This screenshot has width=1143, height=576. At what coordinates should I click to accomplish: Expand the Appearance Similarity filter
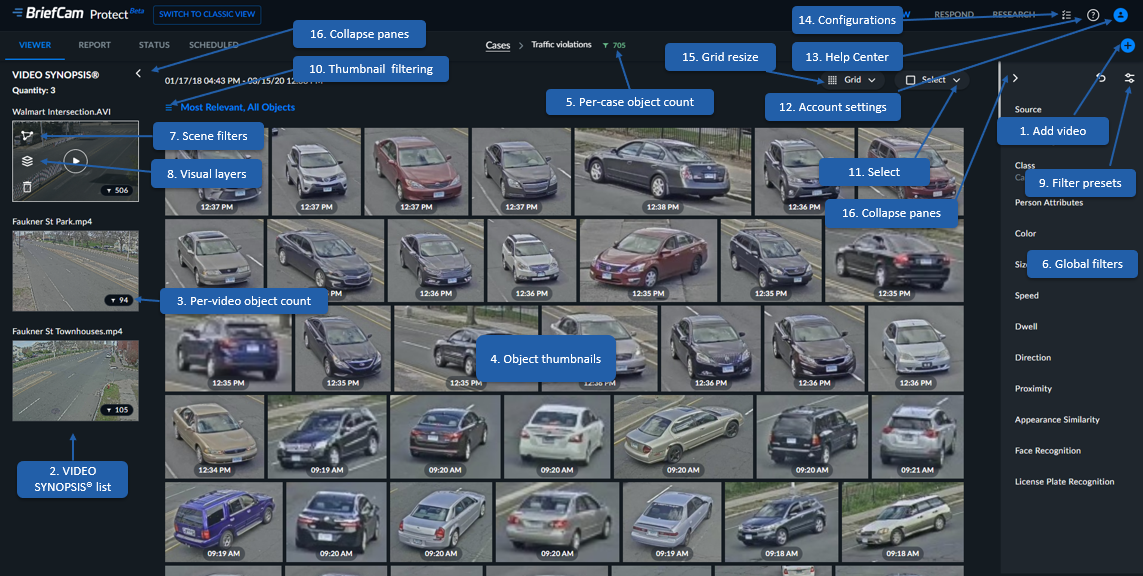[x=1057, y=420]
